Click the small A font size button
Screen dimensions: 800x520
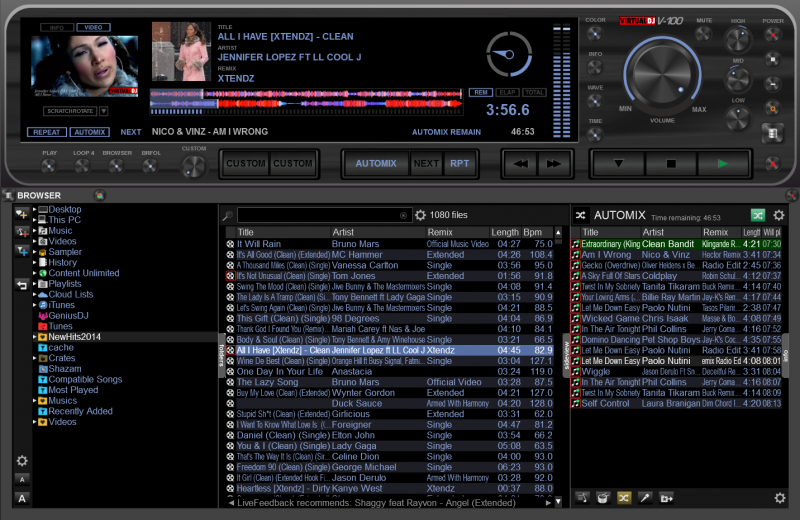pyautogui.click(x=22, y=480)
